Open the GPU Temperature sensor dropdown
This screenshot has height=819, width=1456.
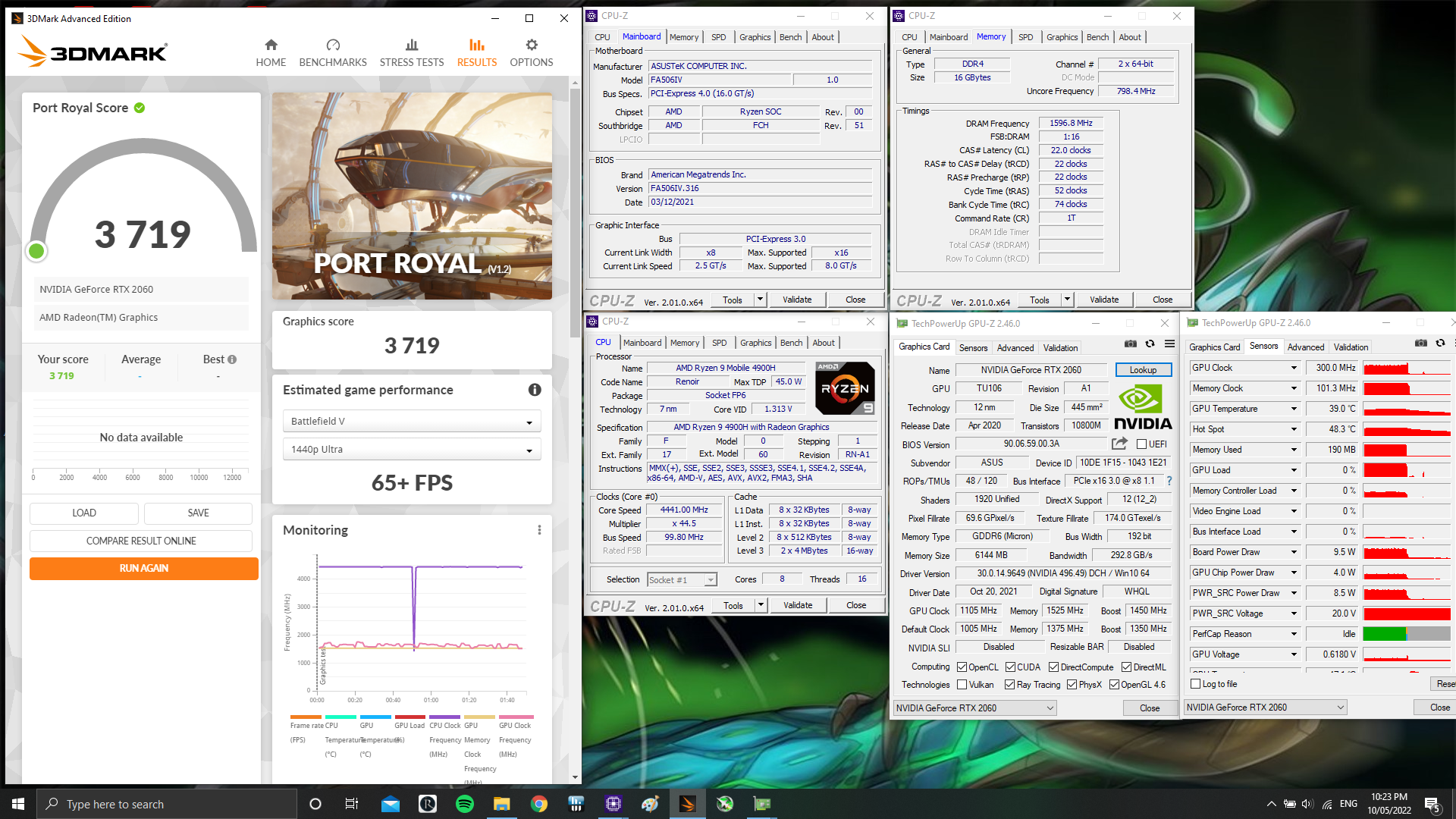pos(1294,409)
